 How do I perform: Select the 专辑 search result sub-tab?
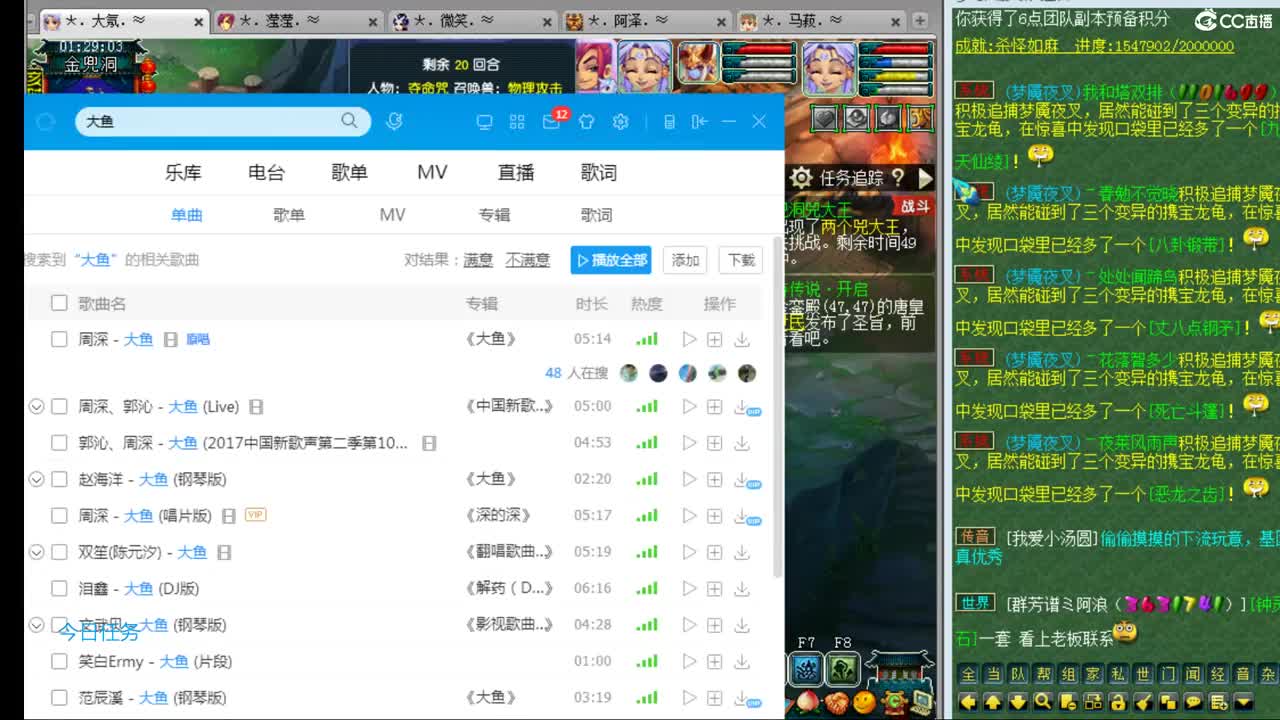494,215
